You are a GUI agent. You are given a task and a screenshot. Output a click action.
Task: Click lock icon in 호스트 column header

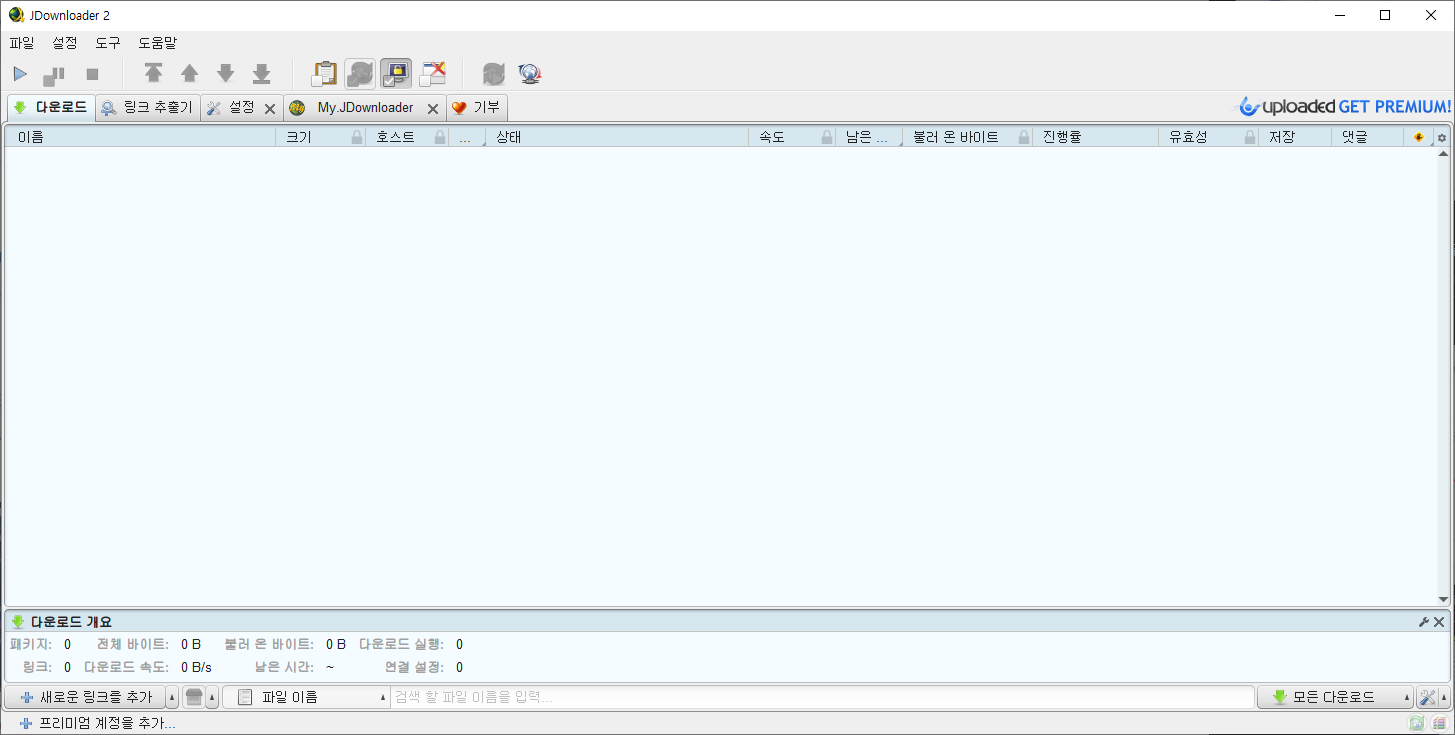click(440, 138)
